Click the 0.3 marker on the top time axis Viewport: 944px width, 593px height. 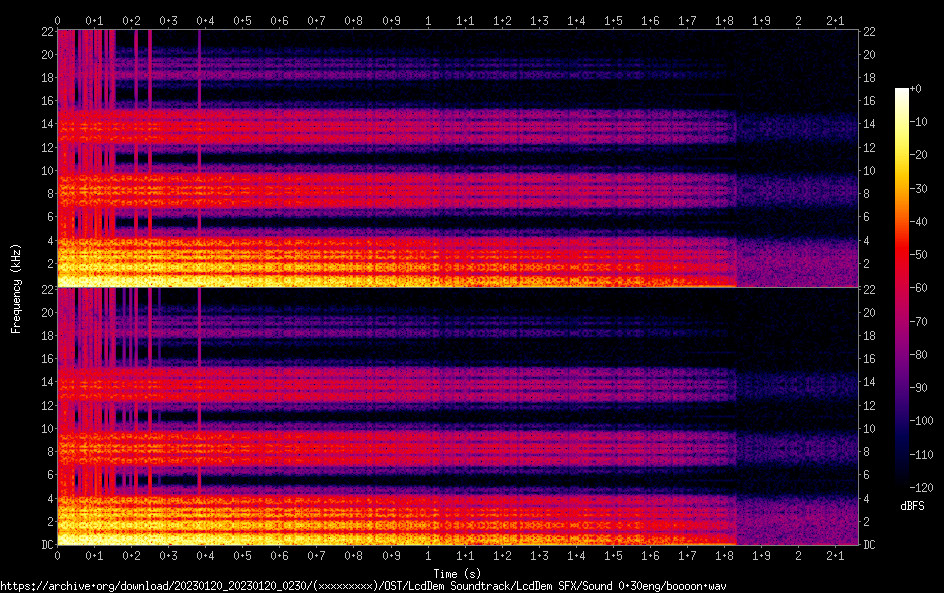(x=169, y=20)
